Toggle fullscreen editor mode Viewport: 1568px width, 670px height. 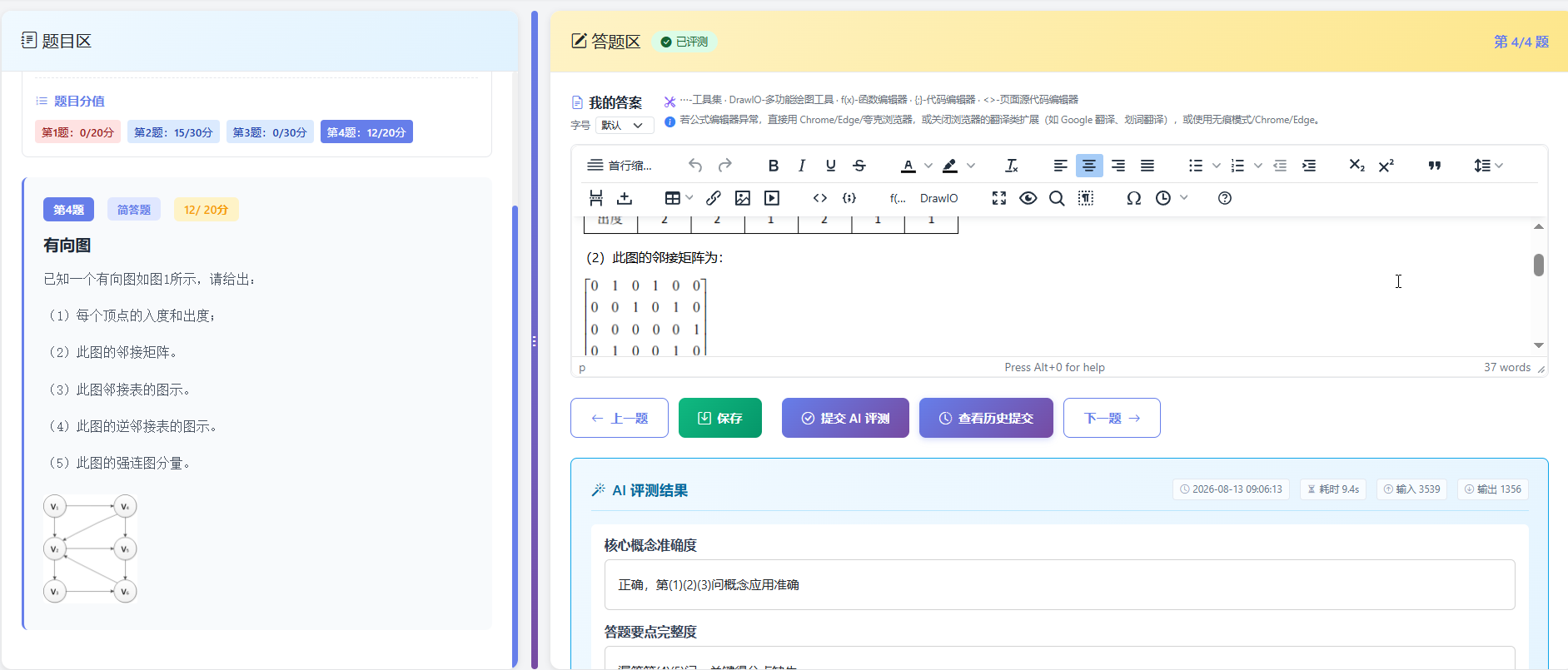[x=999, y=198]
